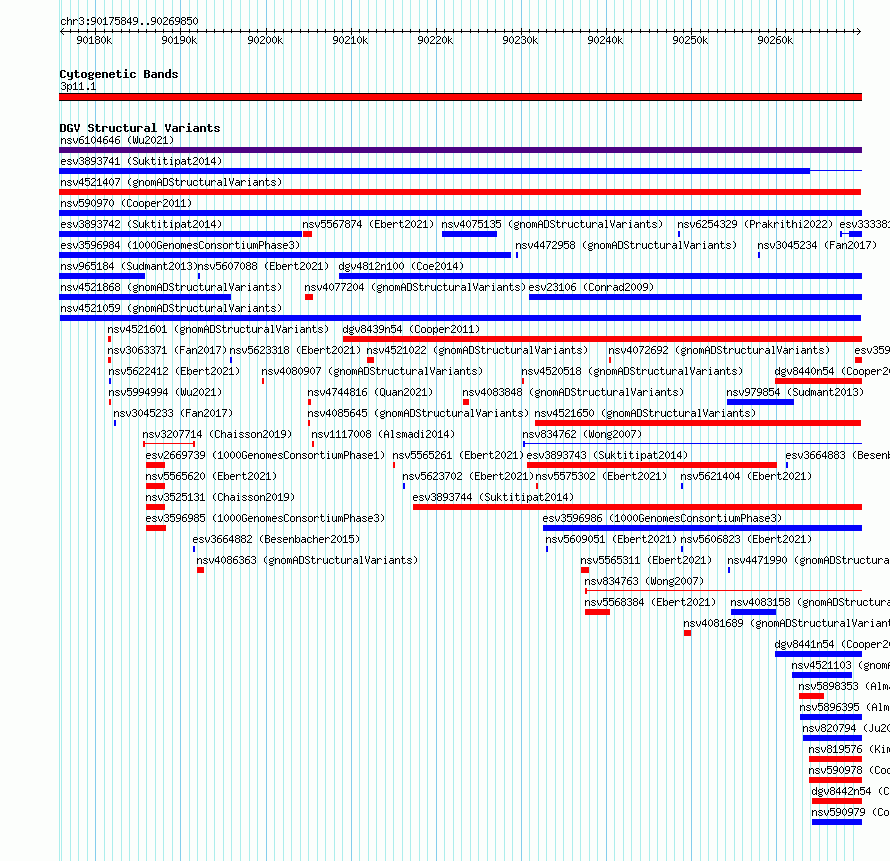The image size is (890, 861).
Task: Click the nsv6104646 (Wu2021) variant label
Action: (x=117, y=140)
